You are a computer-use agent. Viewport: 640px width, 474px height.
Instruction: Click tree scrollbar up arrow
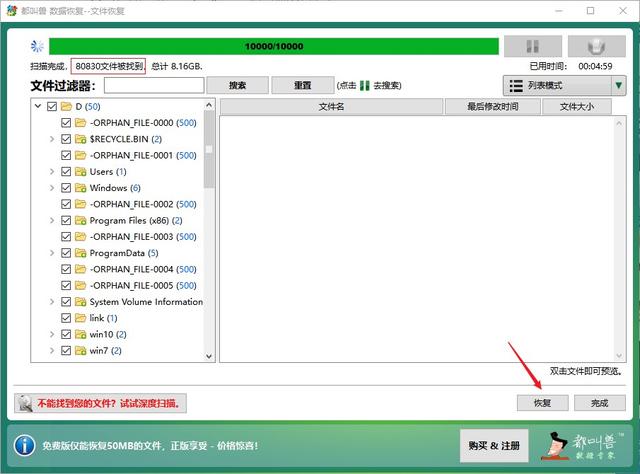209,105
